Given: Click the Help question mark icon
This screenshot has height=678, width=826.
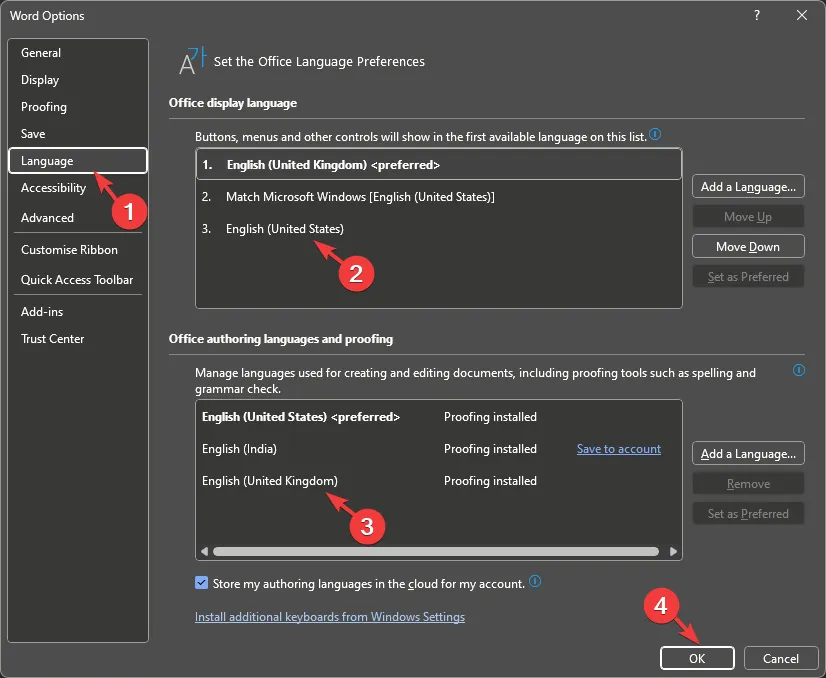Looking at the screenshot, I should 757,15.
